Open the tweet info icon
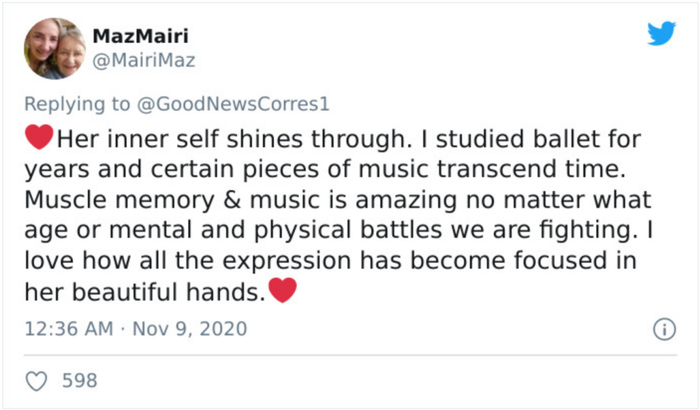 coord(661,329)
